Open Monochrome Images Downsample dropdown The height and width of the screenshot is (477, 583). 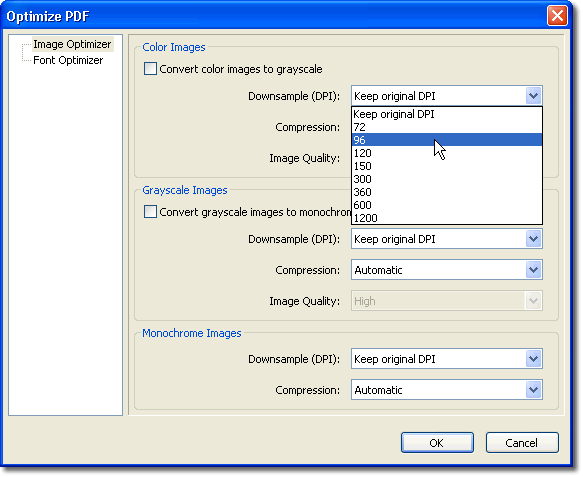(447, 359)
